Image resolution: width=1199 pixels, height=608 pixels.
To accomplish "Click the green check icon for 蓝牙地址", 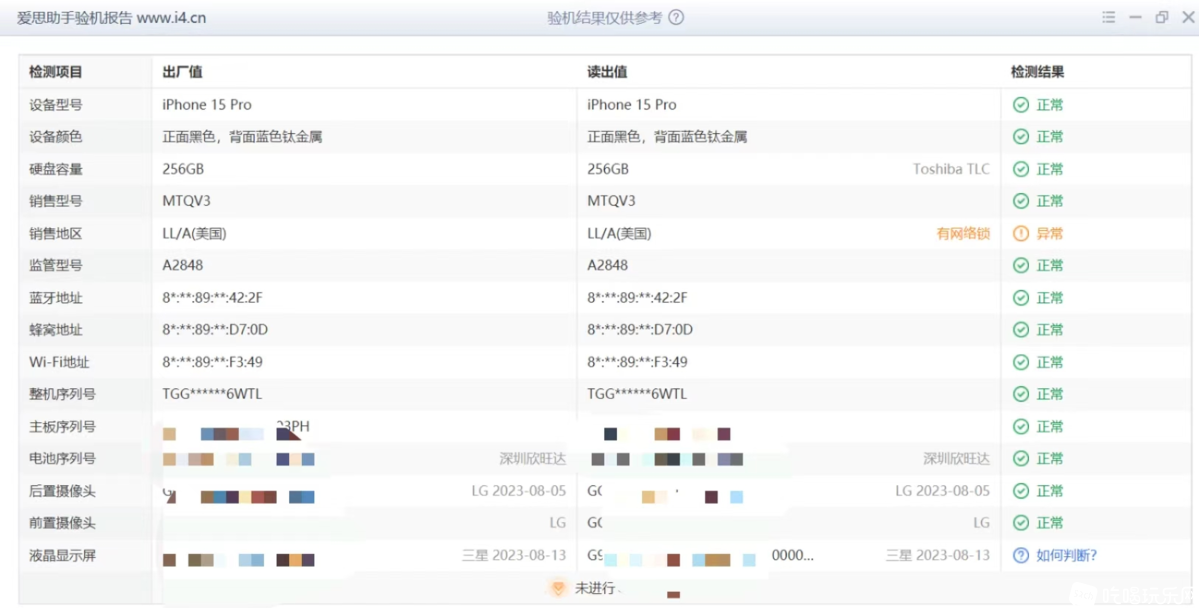I will point(1021,297).
